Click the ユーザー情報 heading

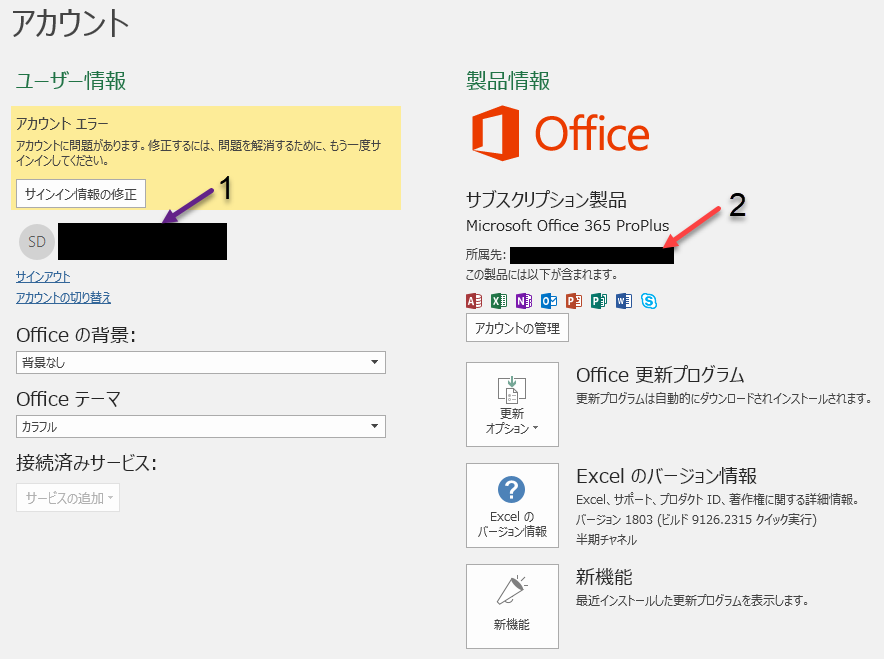pos(71,81)
